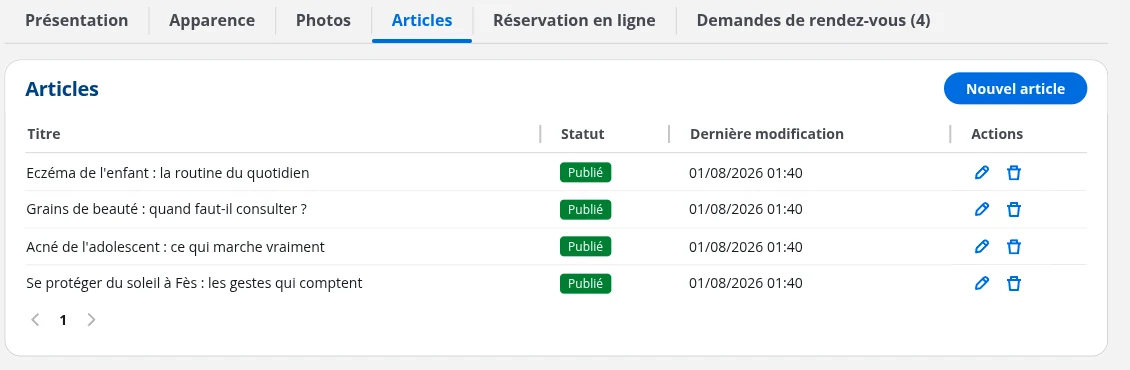Screen dimensions: 1130x370
Task: Open Demandes de rendez-vous (4) tab
Action: [814, 20]
